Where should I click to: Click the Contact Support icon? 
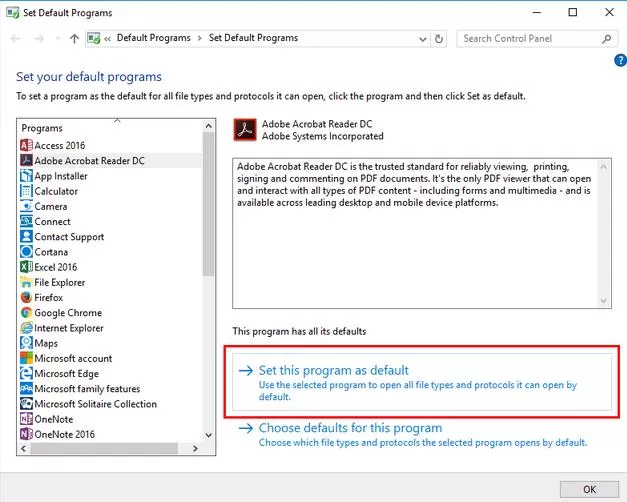(26, 236)
